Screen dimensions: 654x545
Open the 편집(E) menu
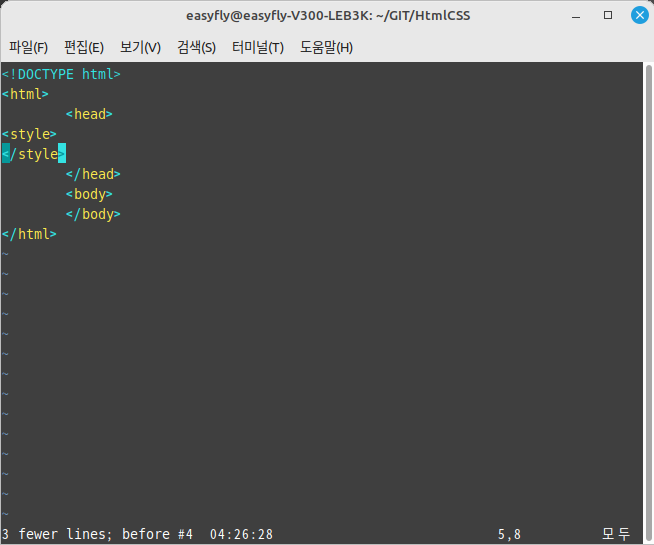click(84, 47)
